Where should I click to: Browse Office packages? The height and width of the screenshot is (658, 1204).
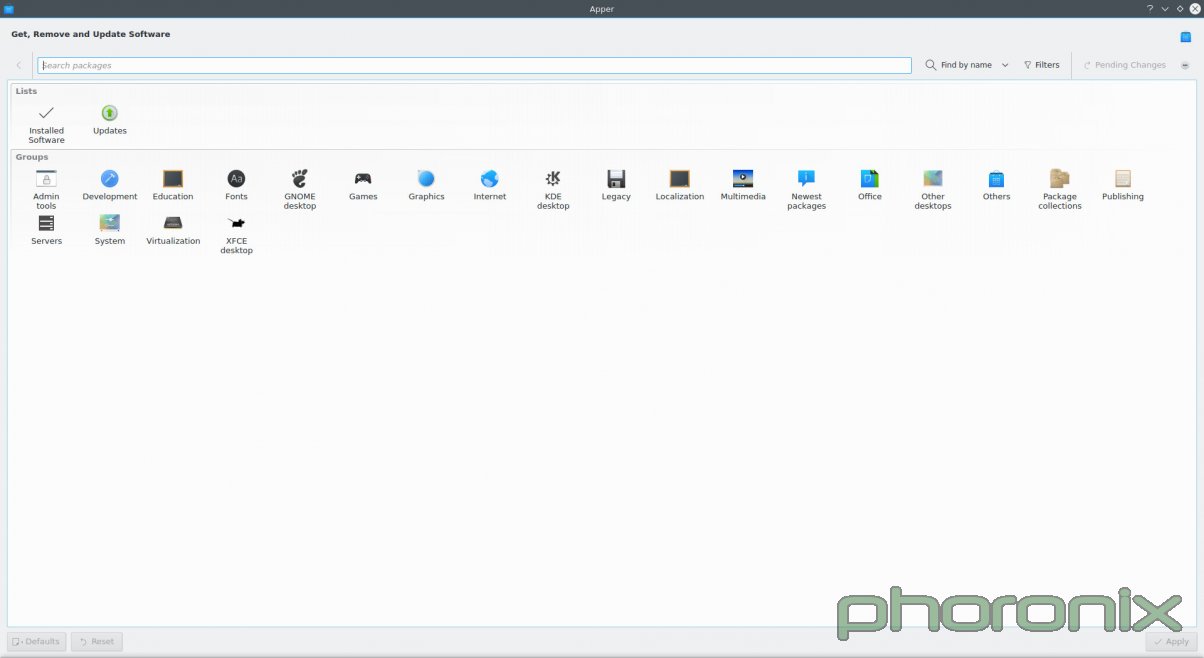[x=869, y=185]
